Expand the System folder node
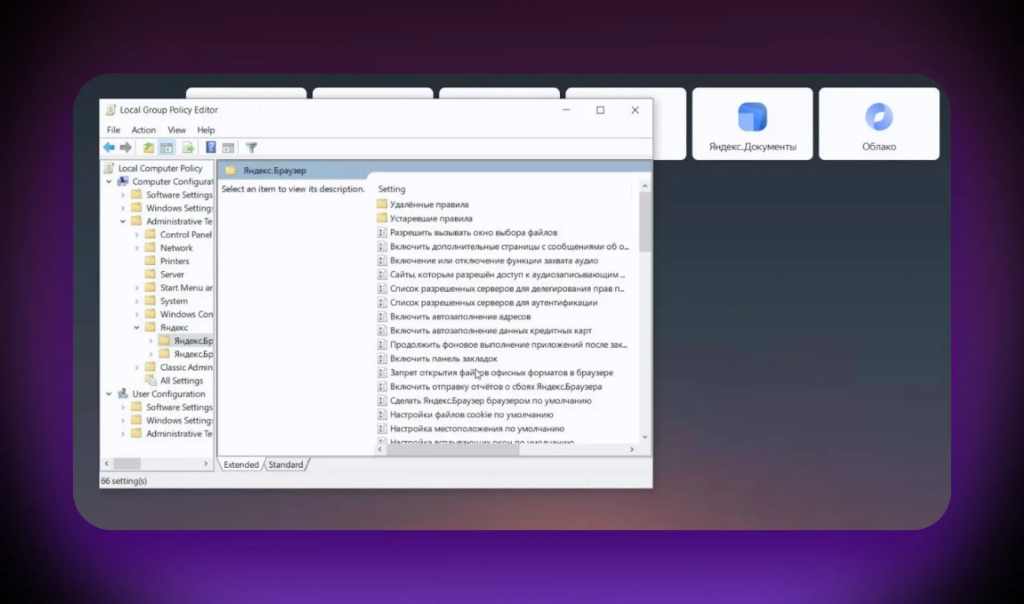Screen dimensions: 1024x604 (137, 301)
